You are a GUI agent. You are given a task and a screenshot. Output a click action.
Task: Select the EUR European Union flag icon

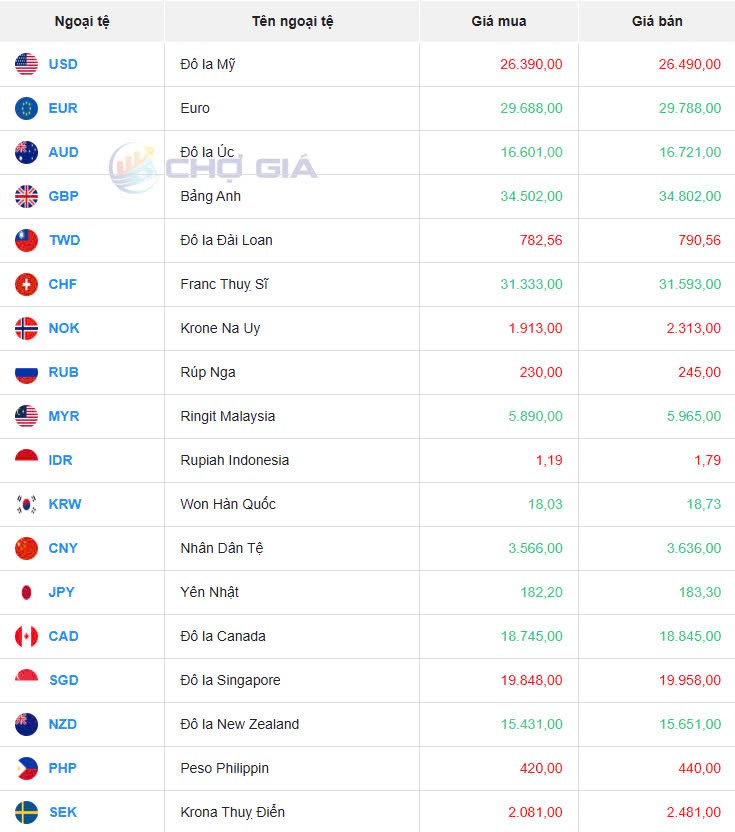point(26,108)
